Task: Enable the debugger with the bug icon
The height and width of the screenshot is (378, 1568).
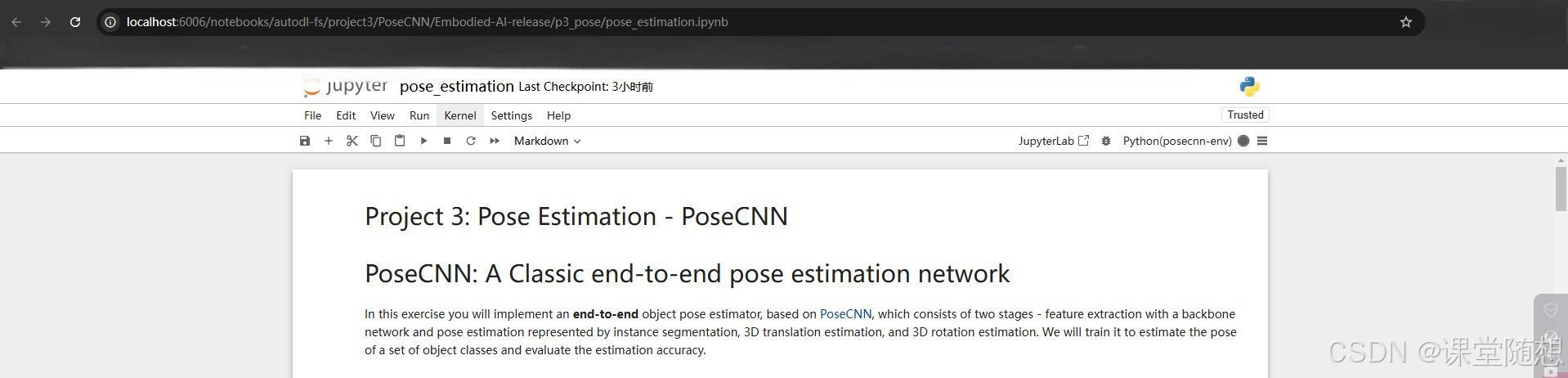Action: [1106, 141]
